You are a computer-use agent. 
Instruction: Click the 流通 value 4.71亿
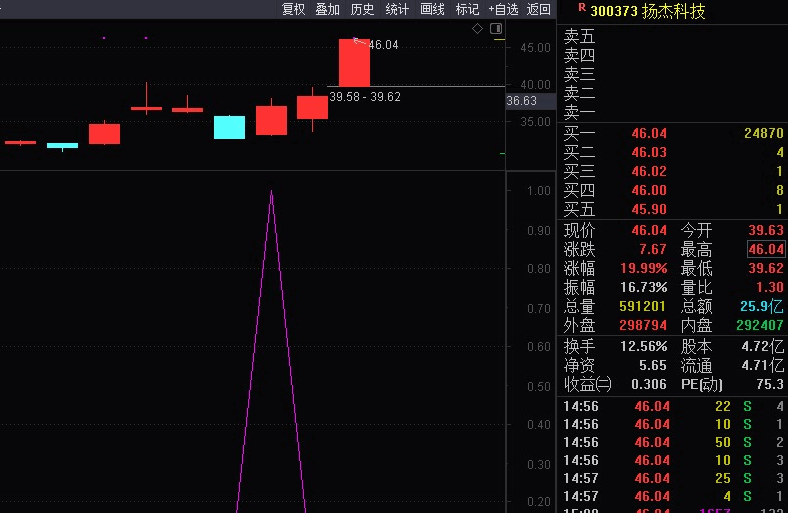click(x=762, y=365)
